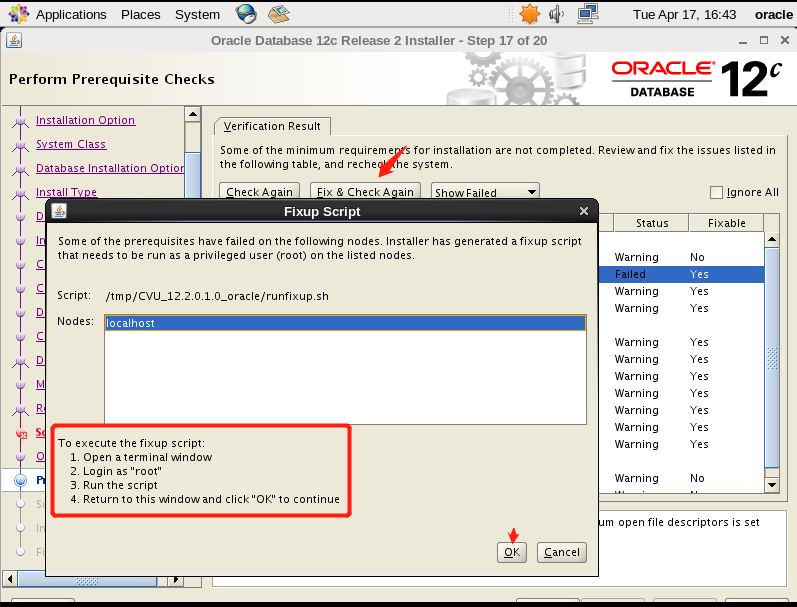Click the System Class step bullet icon
797x607 pixels.
pos(20,145)
